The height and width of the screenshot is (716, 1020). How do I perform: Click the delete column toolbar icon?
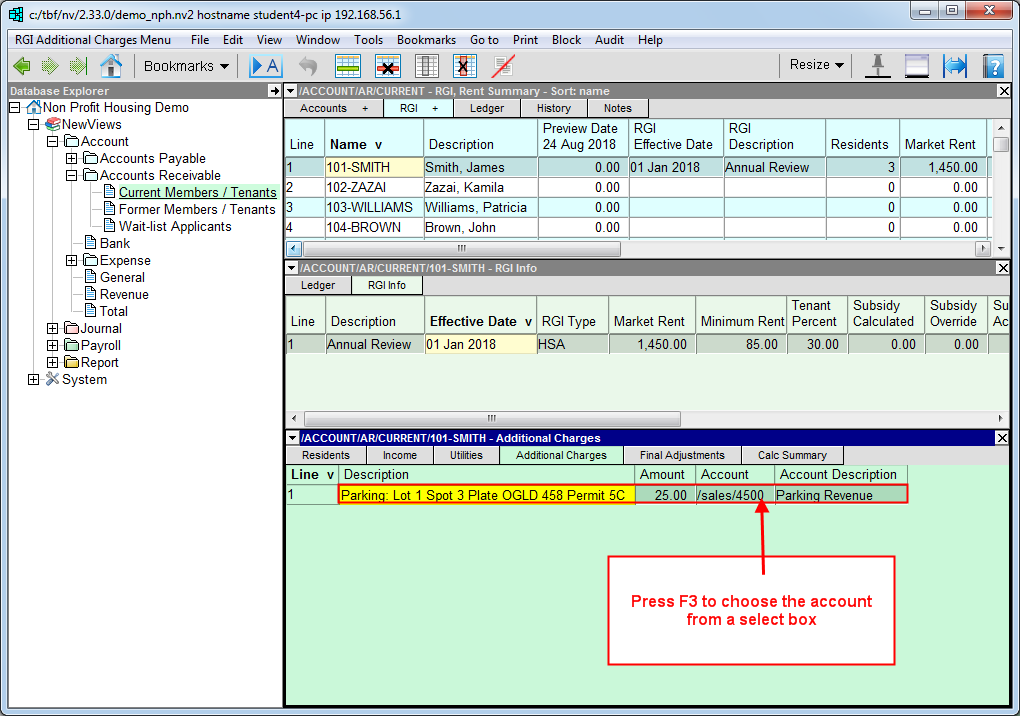click(x=464, y=66)
